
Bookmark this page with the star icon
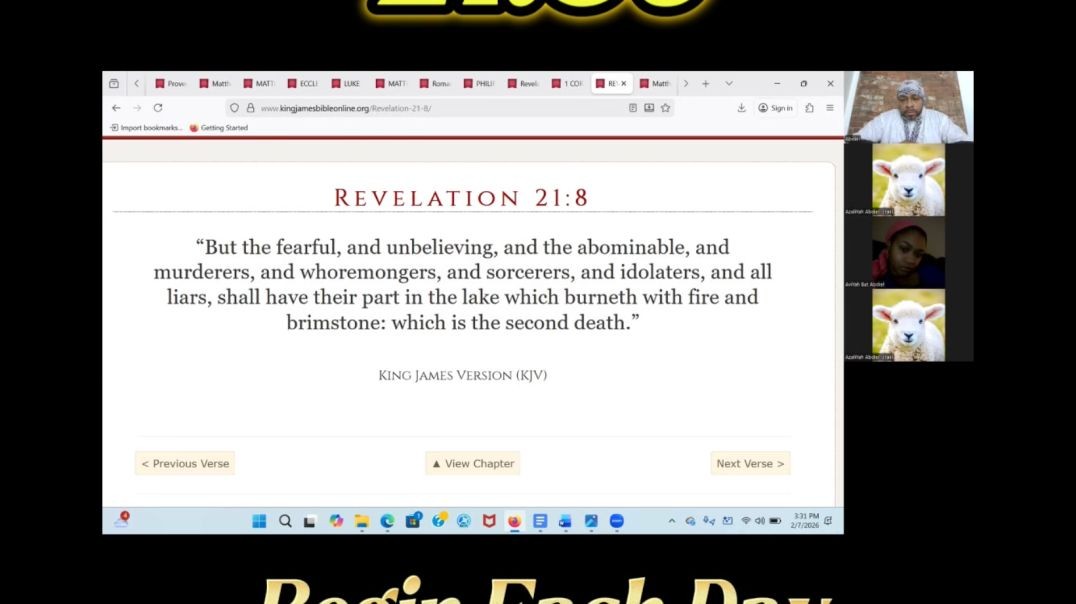tap(665, 108)
